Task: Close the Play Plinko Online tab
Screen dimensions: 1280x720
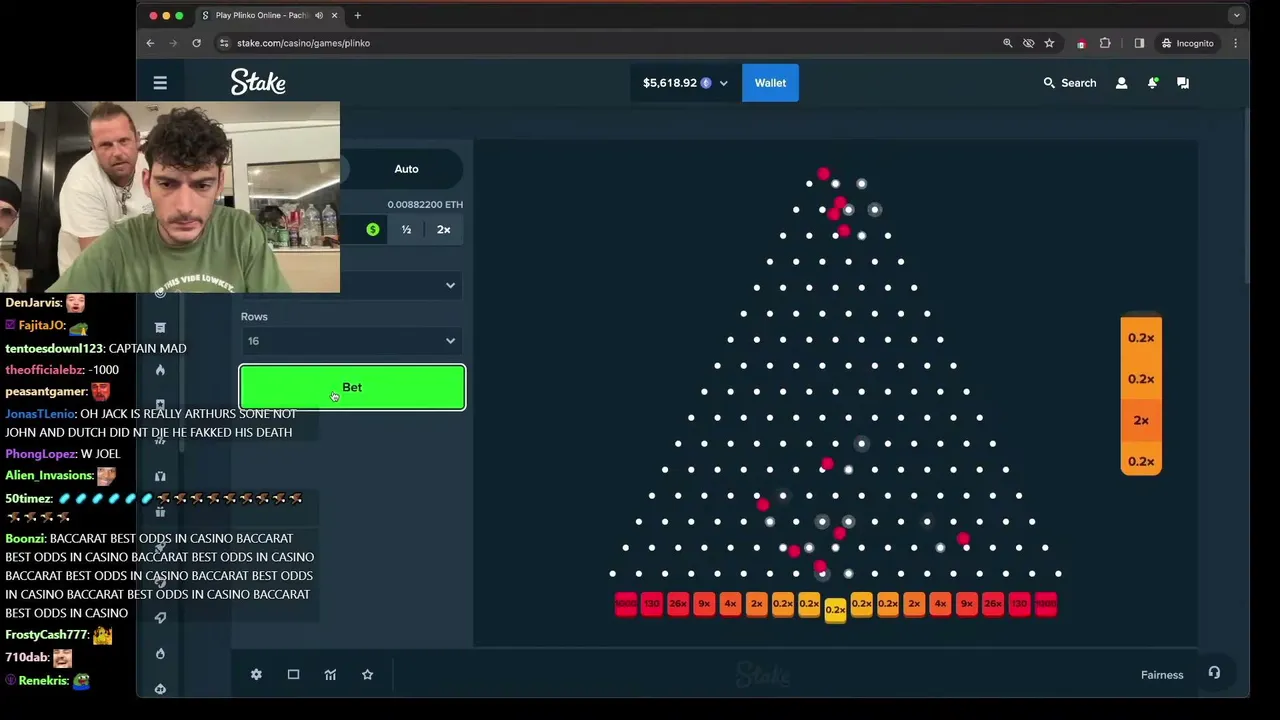Action: click(x=334, y=15)
